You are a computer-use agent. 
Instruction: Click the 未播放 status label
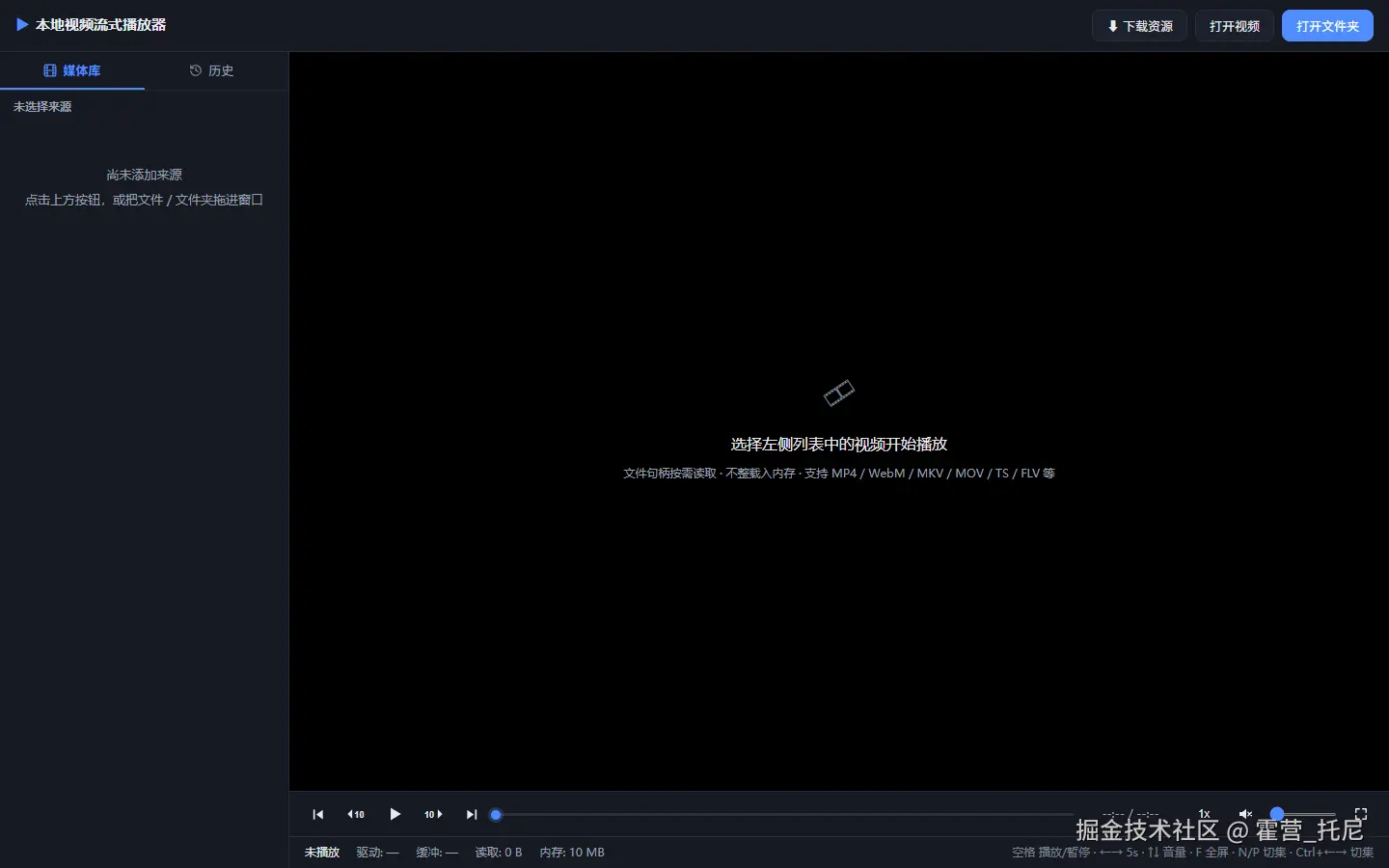(322, 853)
